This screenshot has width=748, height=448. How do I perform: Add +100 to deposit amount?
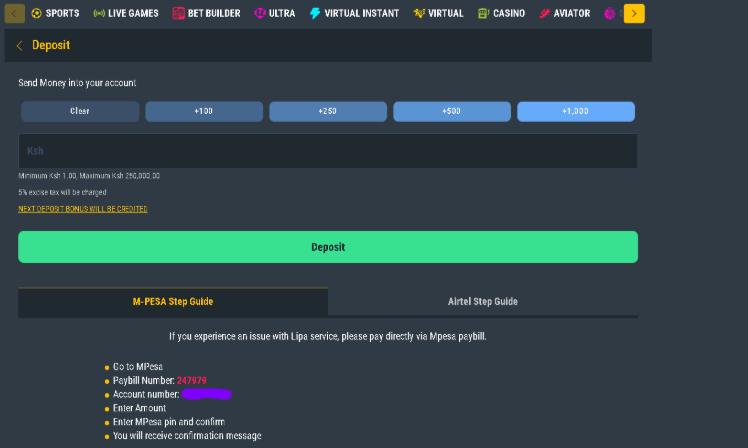point(204,111)
